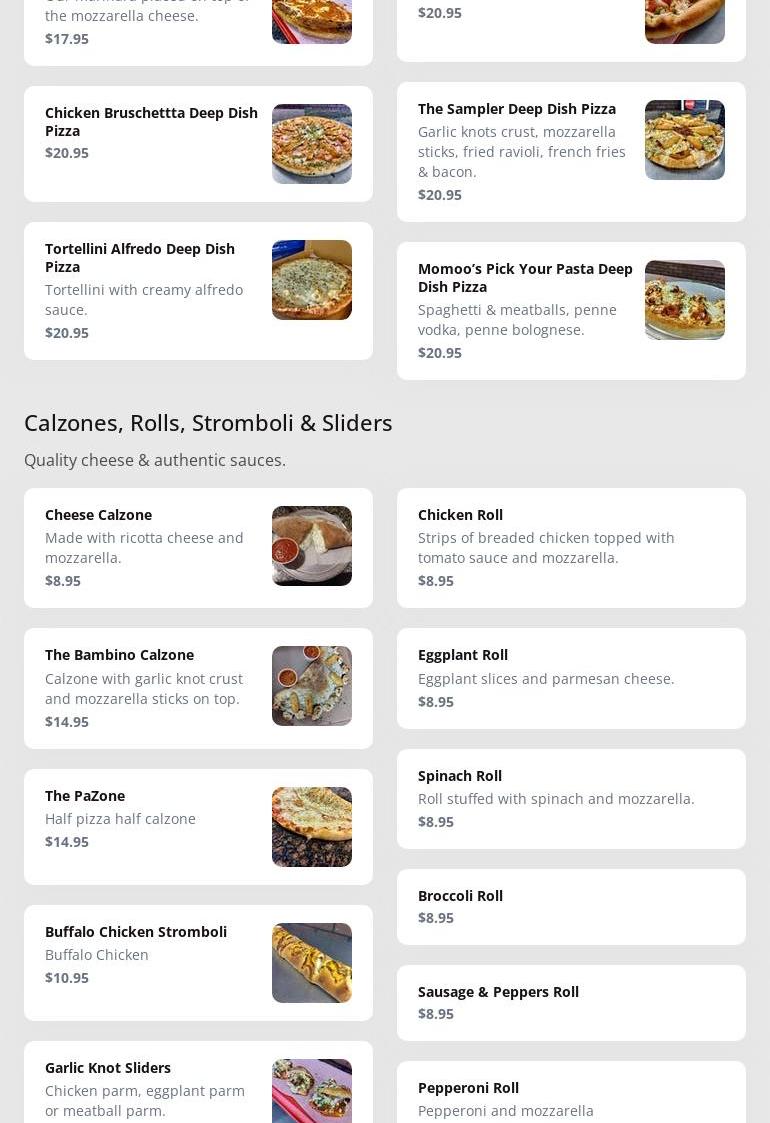Image resolution: width=770 pixels, height=1123 pixels.
Task: Open Chicken Bruschetta Deep Dish Pizza photo
Action: 312,144
